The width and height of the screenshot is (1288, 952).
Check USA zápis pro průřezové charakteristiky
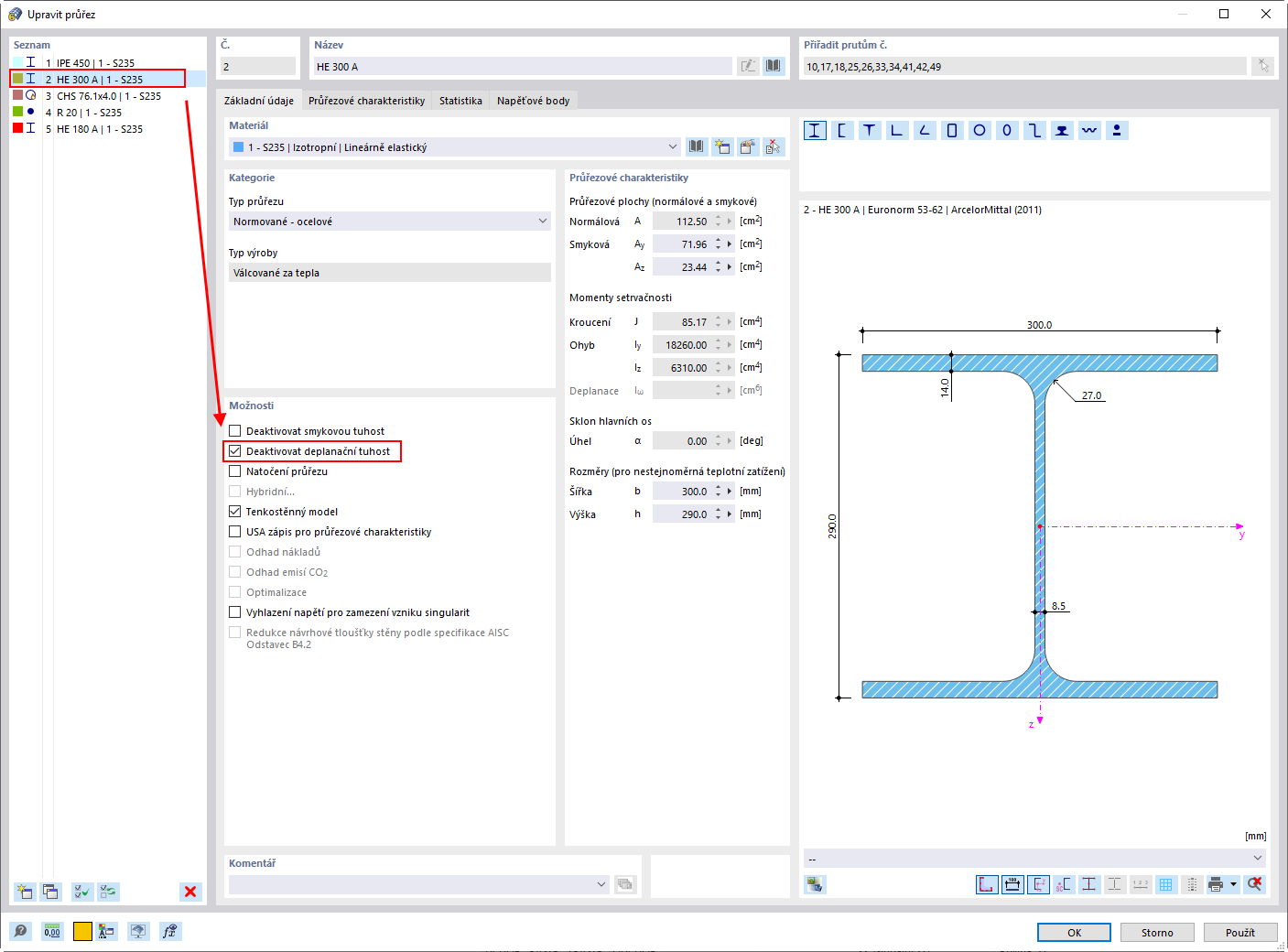pyautogui.click(x=235, y=532)
